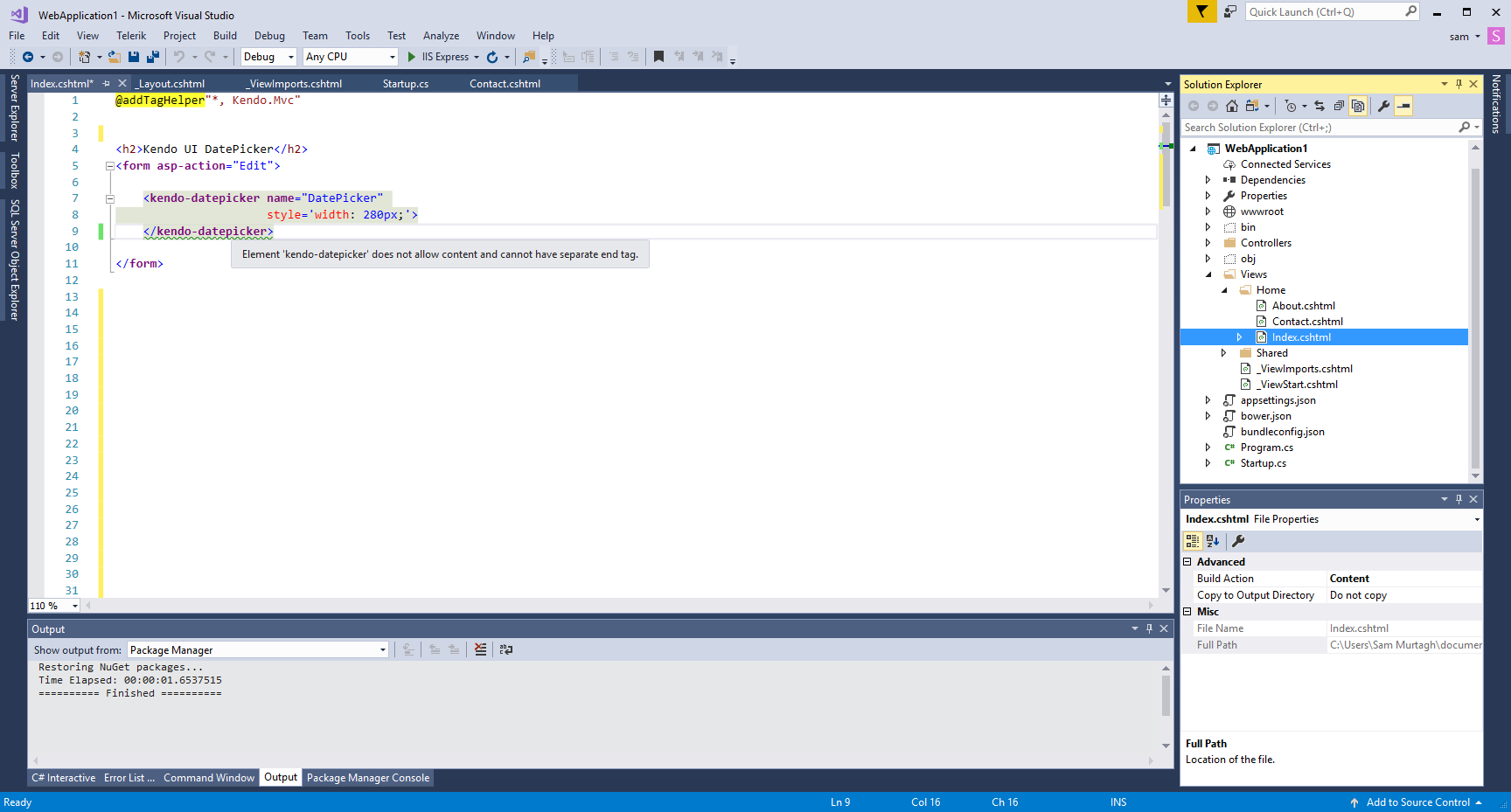Click IIS Express run target label
1511x812 pixels.
(445, 57)
